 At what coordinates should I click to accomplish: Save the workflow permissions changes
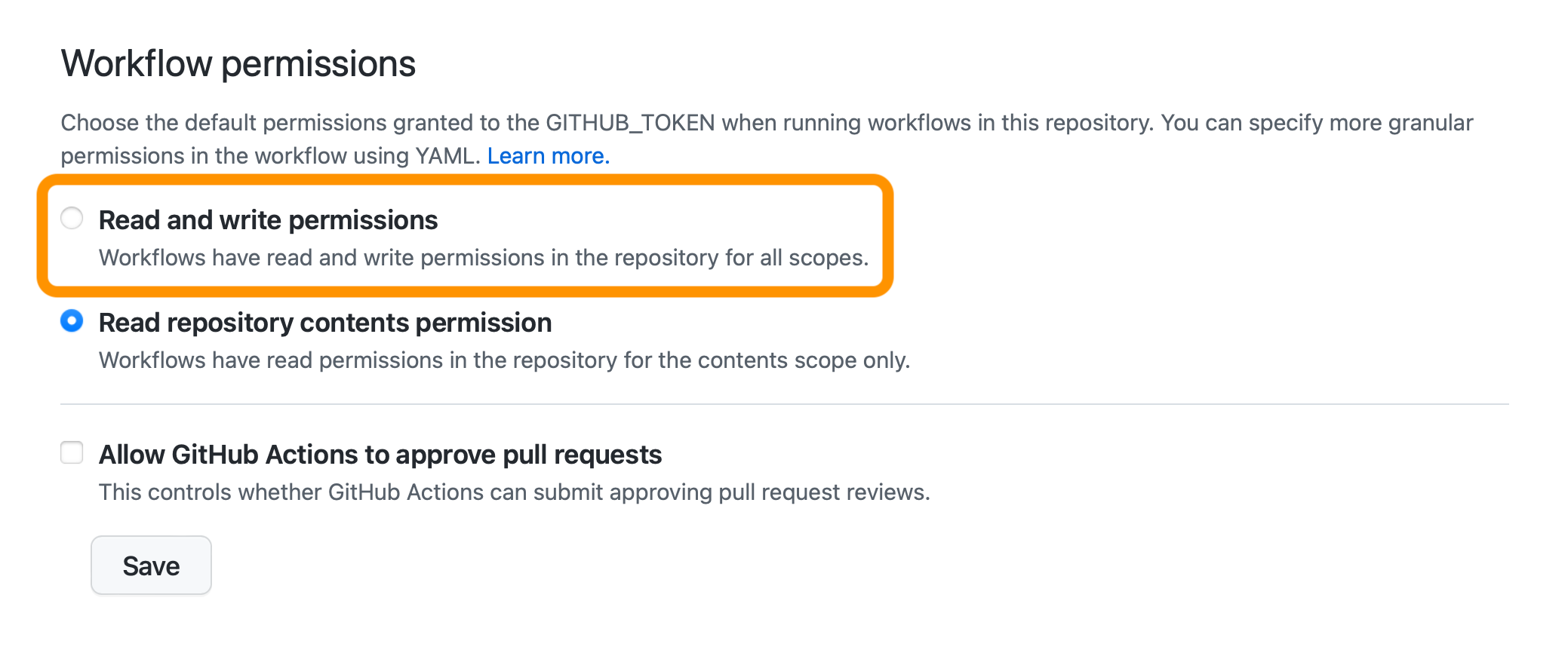151,565
